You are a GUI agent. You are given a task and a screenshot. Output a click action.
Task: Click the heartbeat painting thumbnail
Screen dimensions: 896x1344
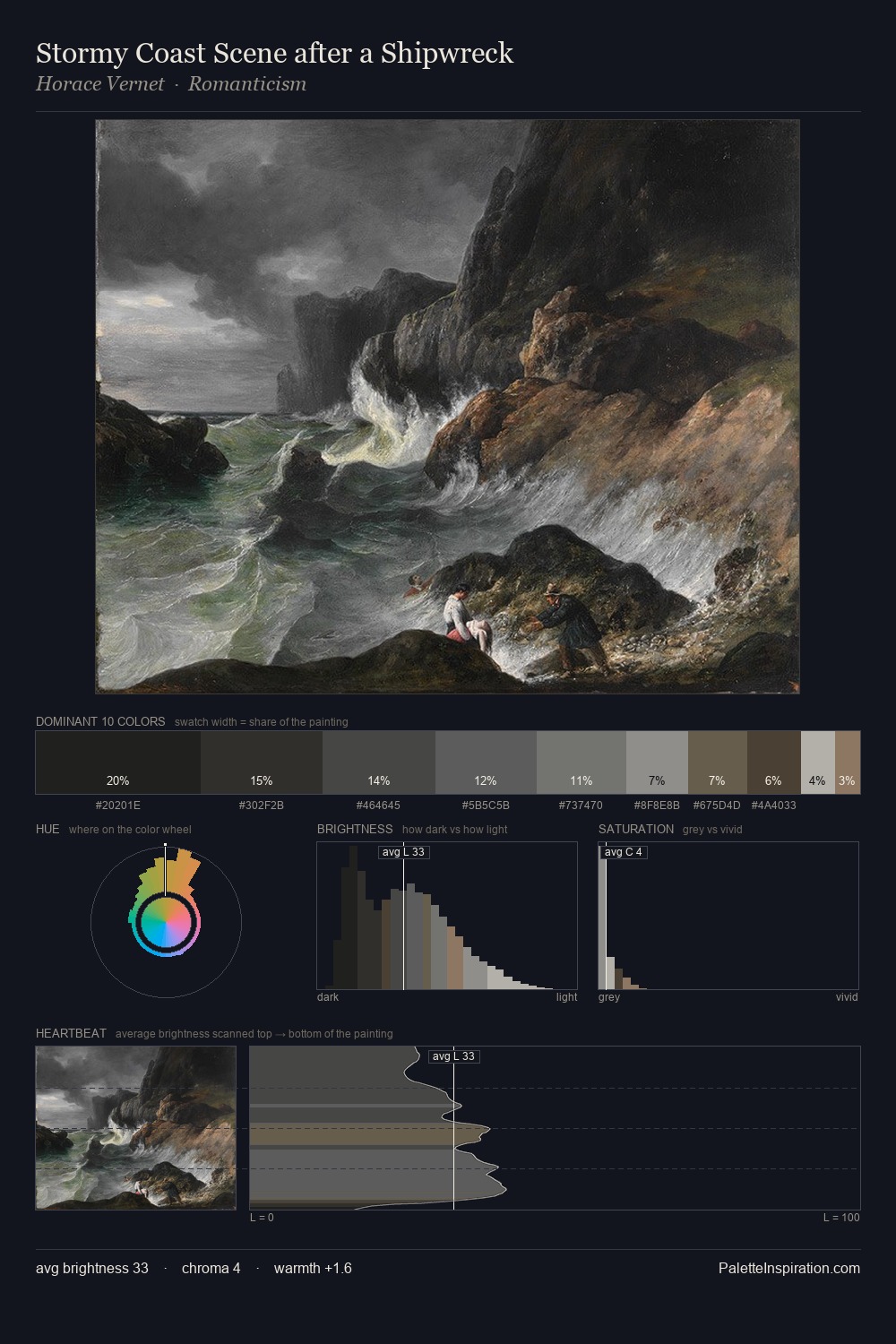136,1128
